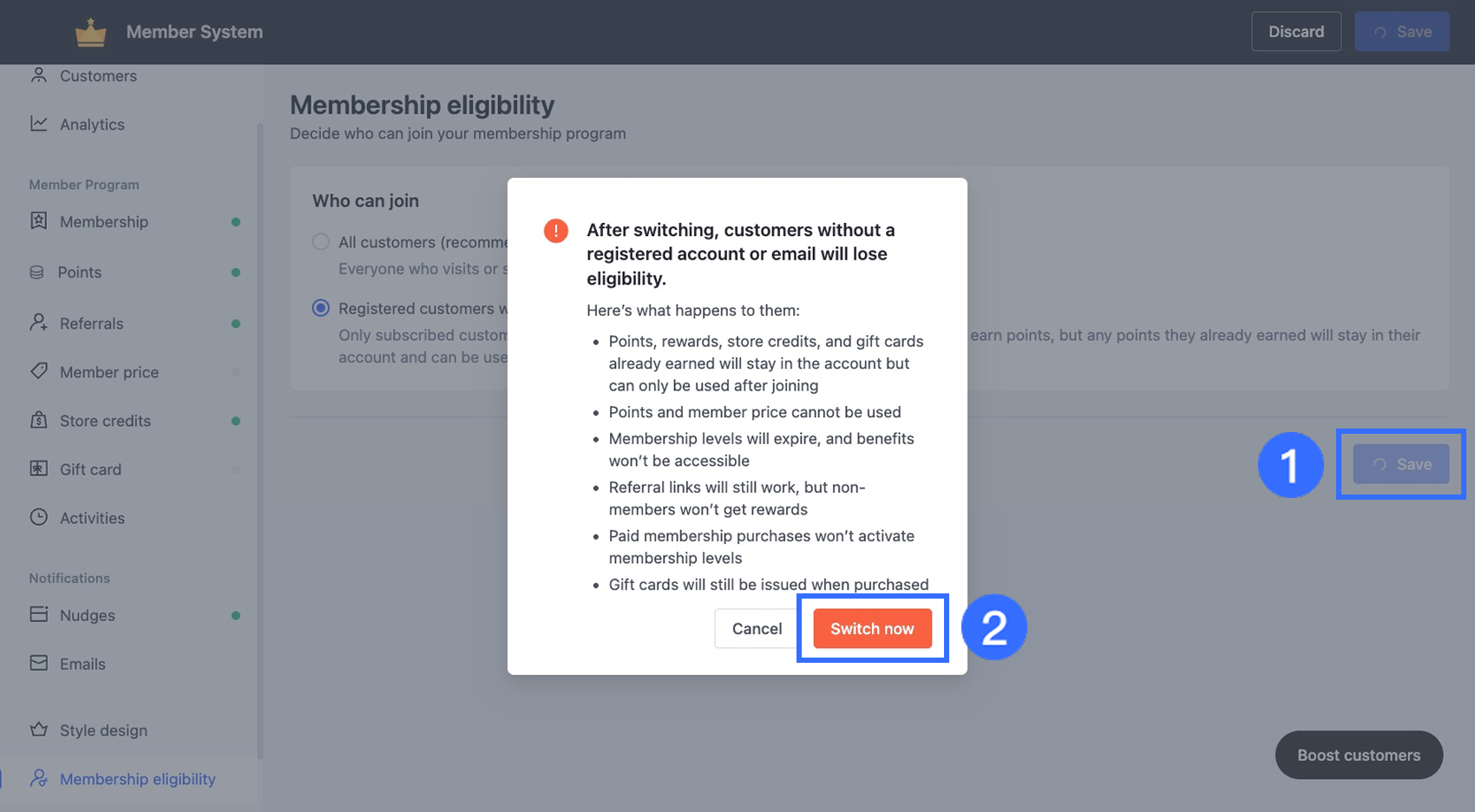Open the Nudges menu item
The height and width of the screenshot is (812, 1475).
coord(88,615)
